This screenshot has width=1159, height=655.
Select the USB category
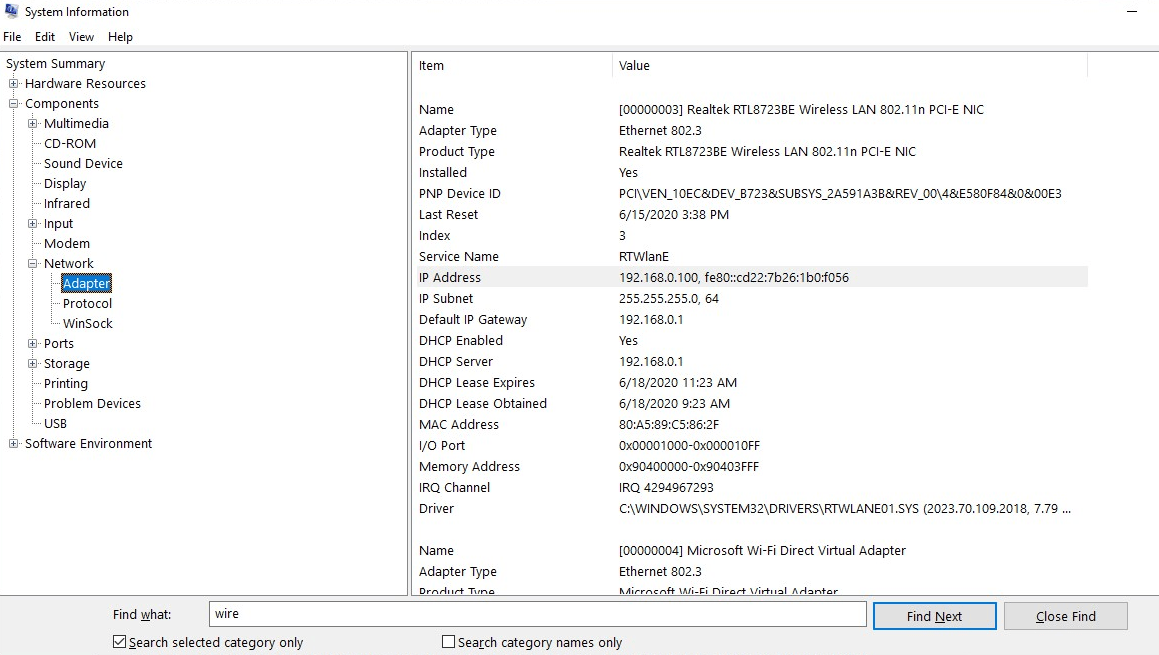point(55,424)
